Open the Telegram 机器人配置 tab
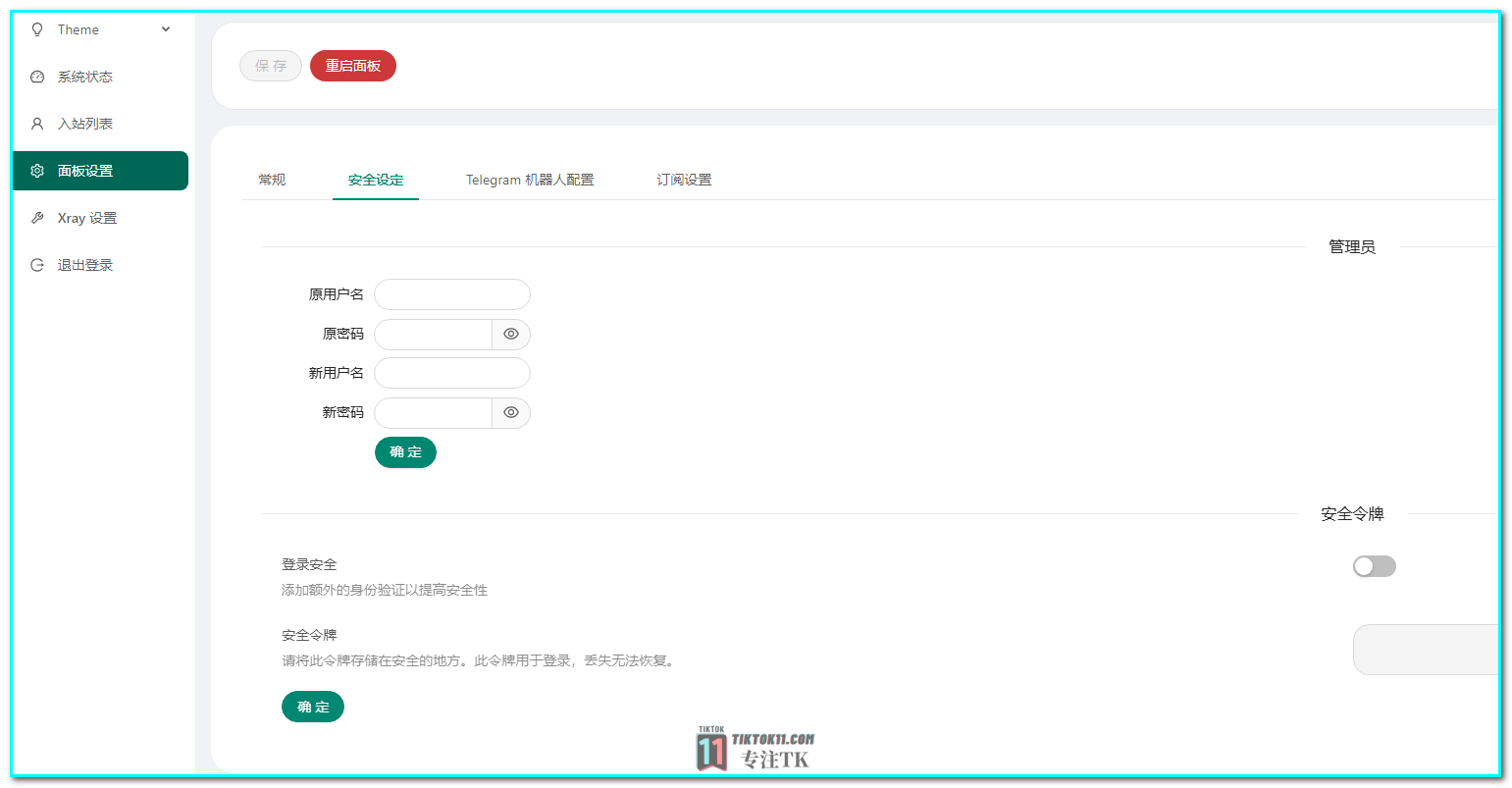Image resolution: width=1512 pixels, height=788 pixels. [x=530, y=180]
